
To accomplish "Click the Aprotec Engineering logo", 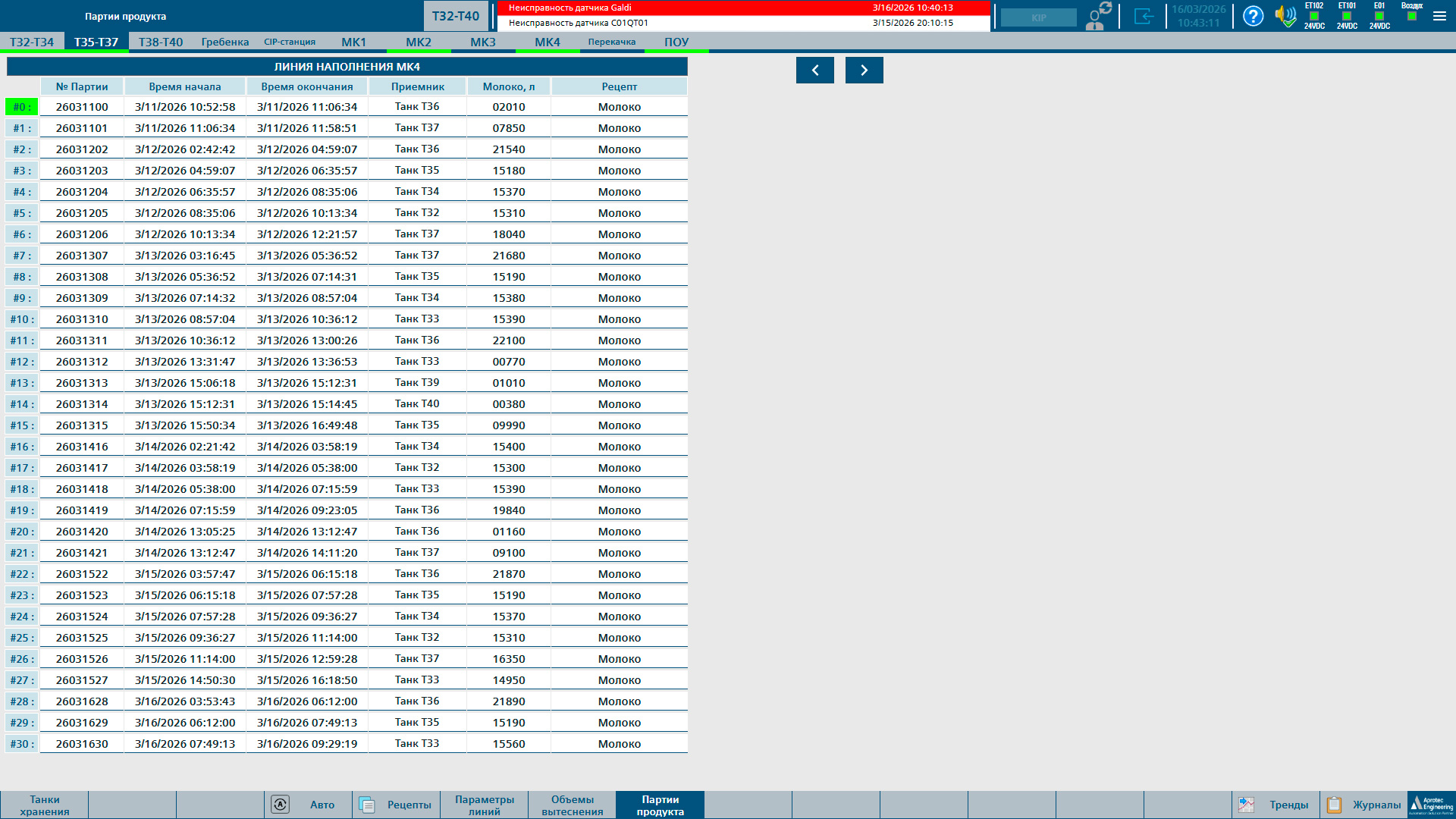I will coord(1432,805).
